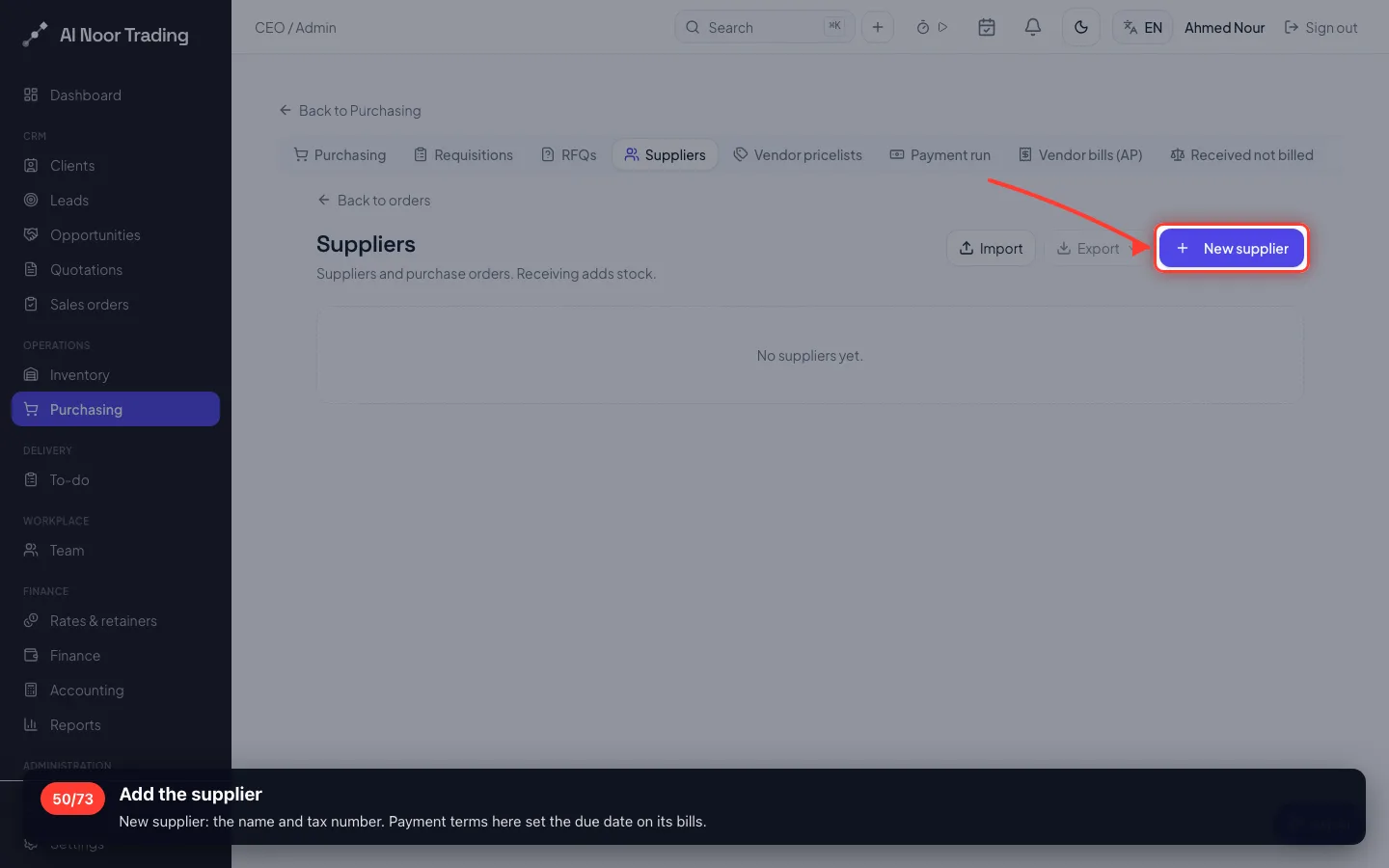Open Sales orders in the sidebar
The height and width of the screenshot is (868, 1389).
(116, 305)
